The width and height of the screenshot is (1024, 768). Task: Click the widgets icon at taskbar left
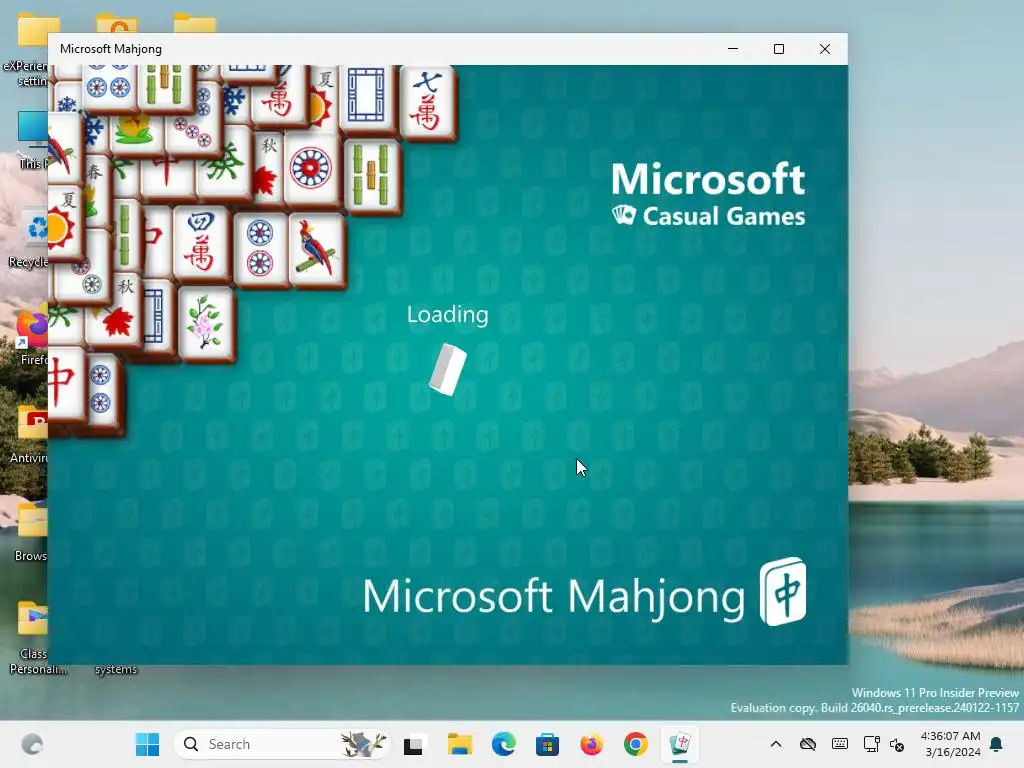pyautogui.click(x=32, y=744)
